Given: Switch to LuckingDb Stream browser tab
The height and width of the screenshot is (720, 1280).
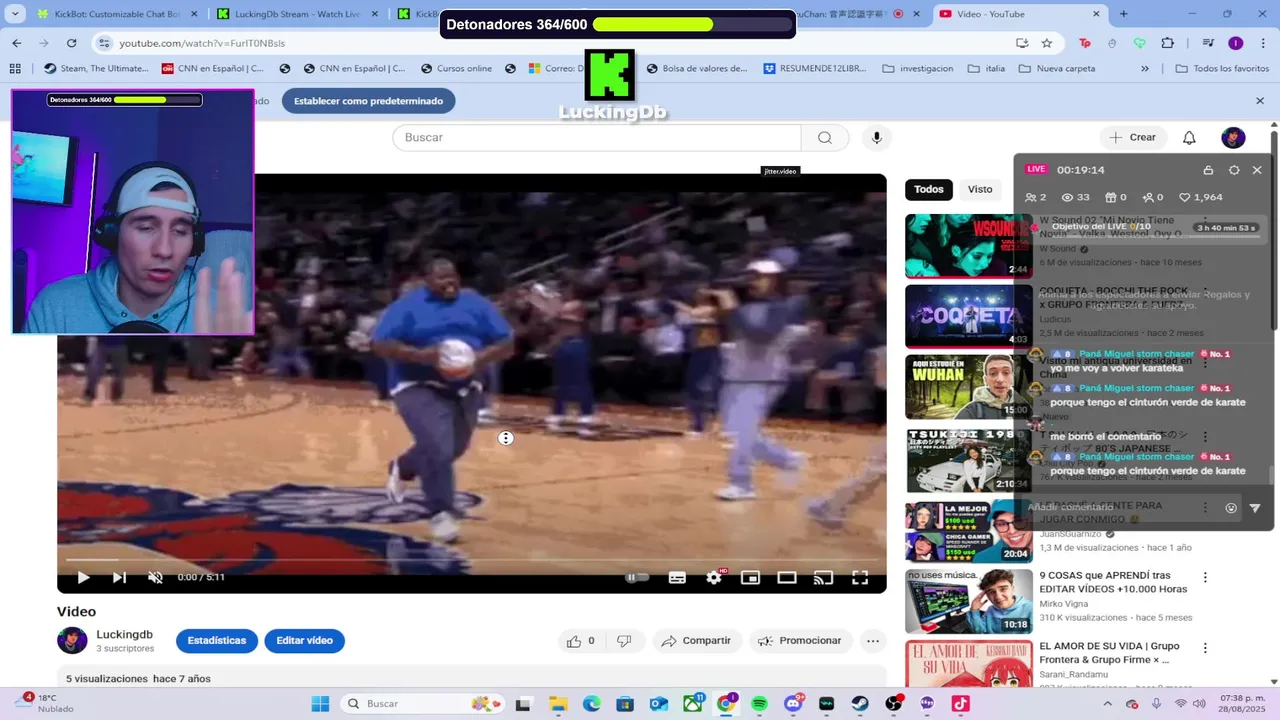Looking at the screenshot, I should (297, 14).
